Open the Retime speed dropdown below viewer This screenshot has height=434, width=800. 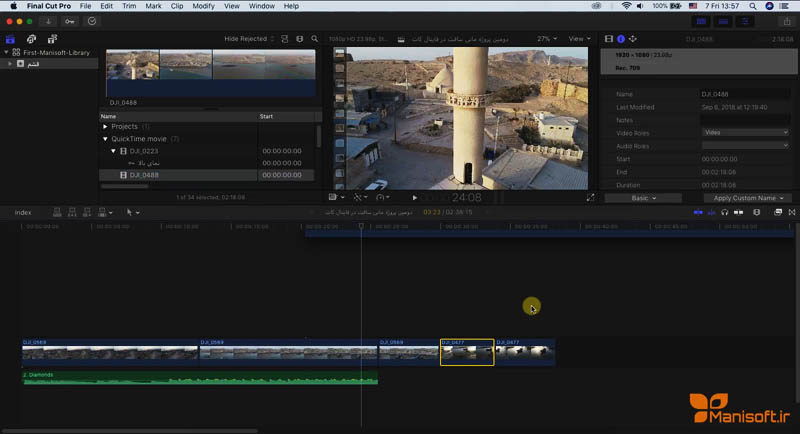pos(383,197)
